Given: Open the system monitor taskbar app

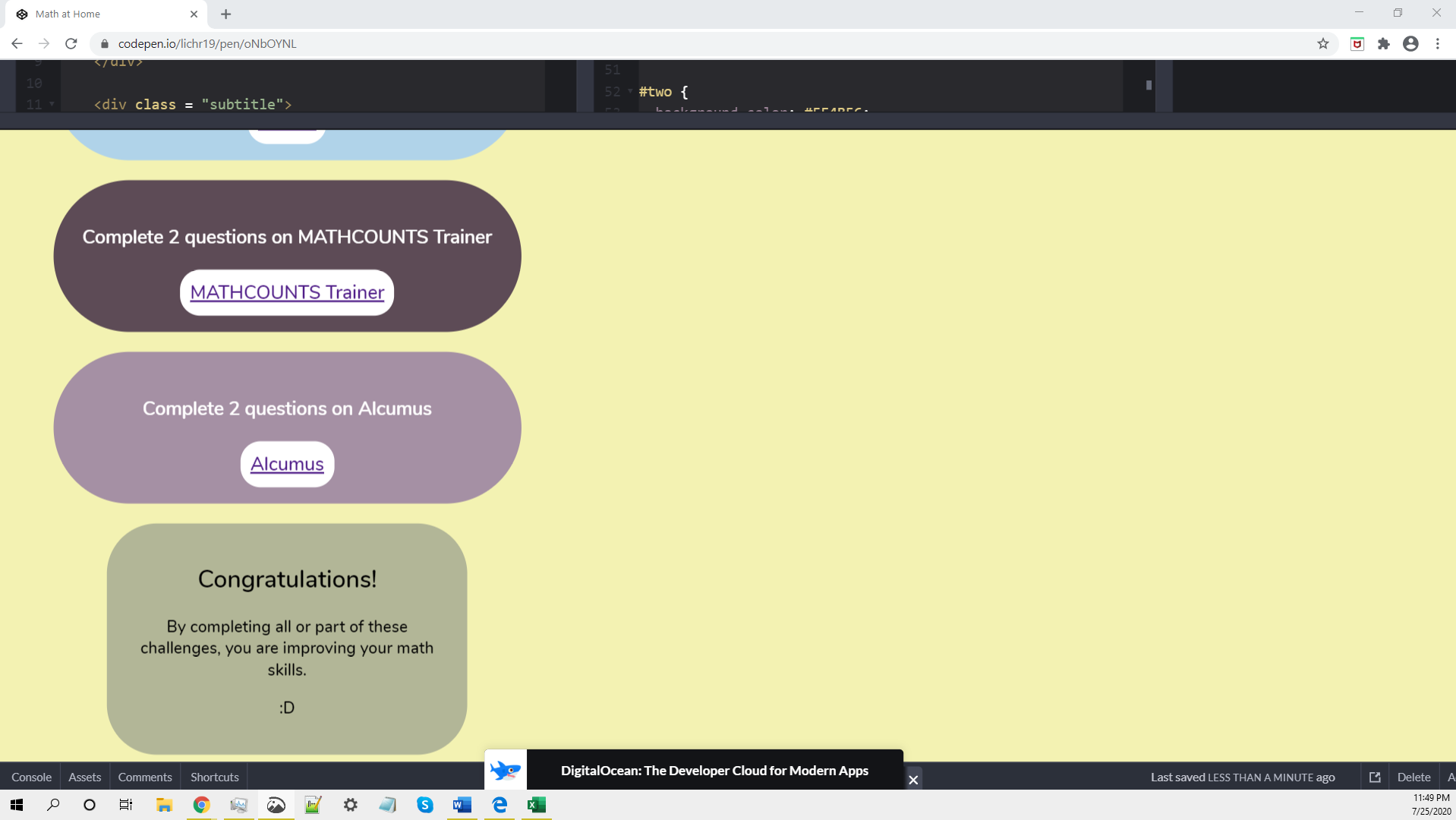Looking at the screenshot, I should [238, 805].
